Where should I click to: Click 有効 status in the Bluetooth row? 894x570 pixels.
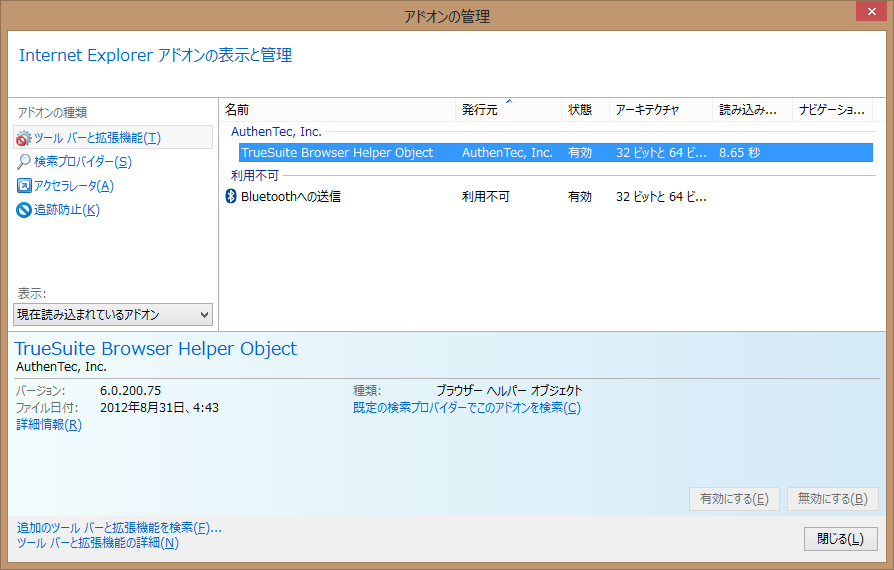(580, 197)
